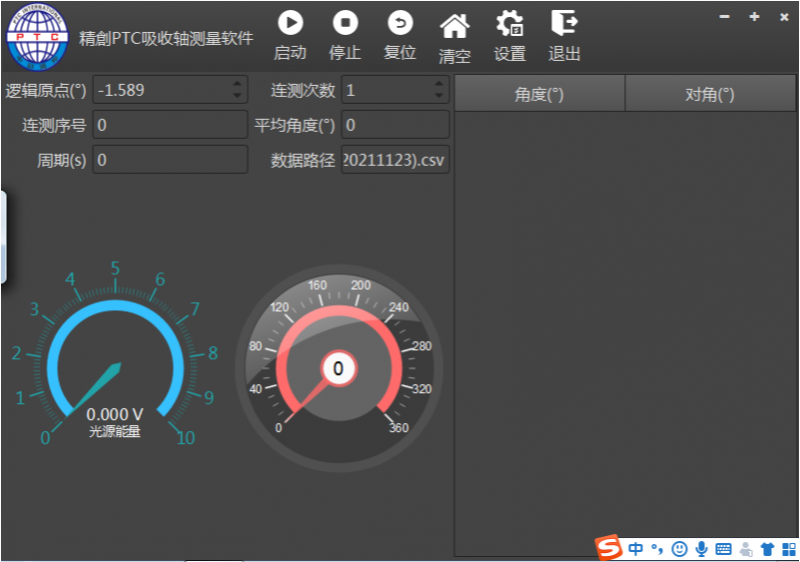Click the 数据路径 csv path field

(395, 160)
